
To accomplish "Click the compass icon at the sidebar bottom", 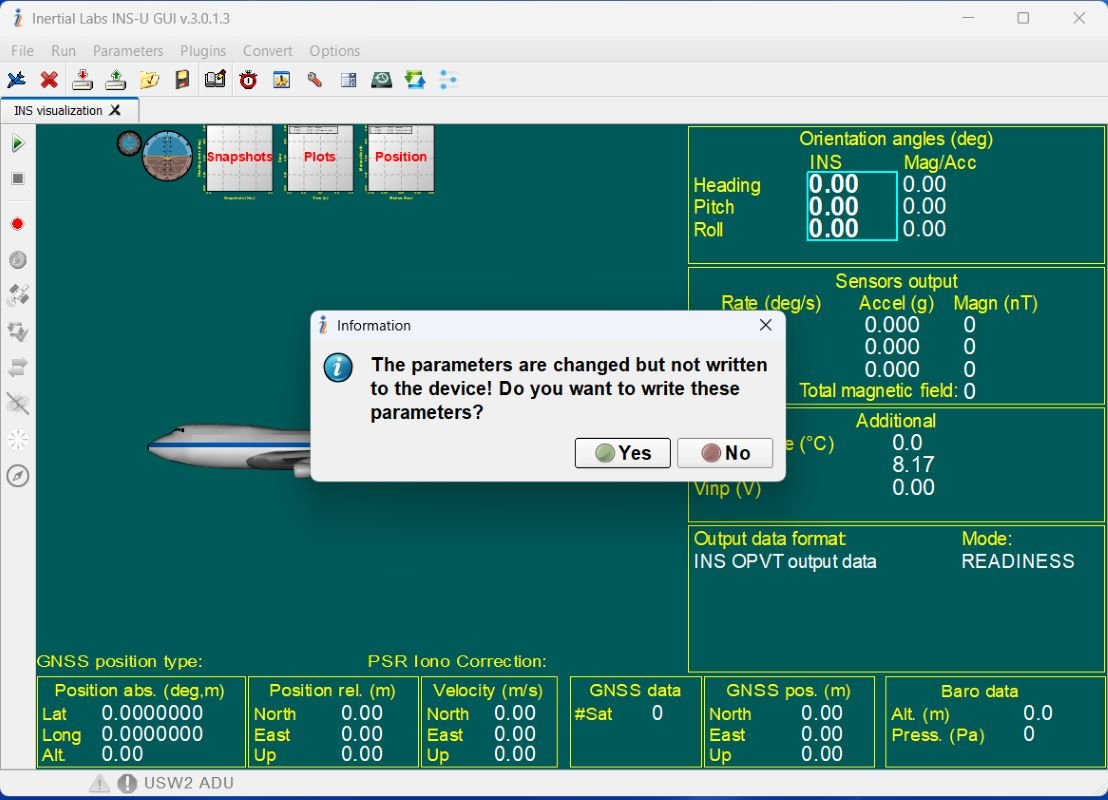I will [16, 476].
